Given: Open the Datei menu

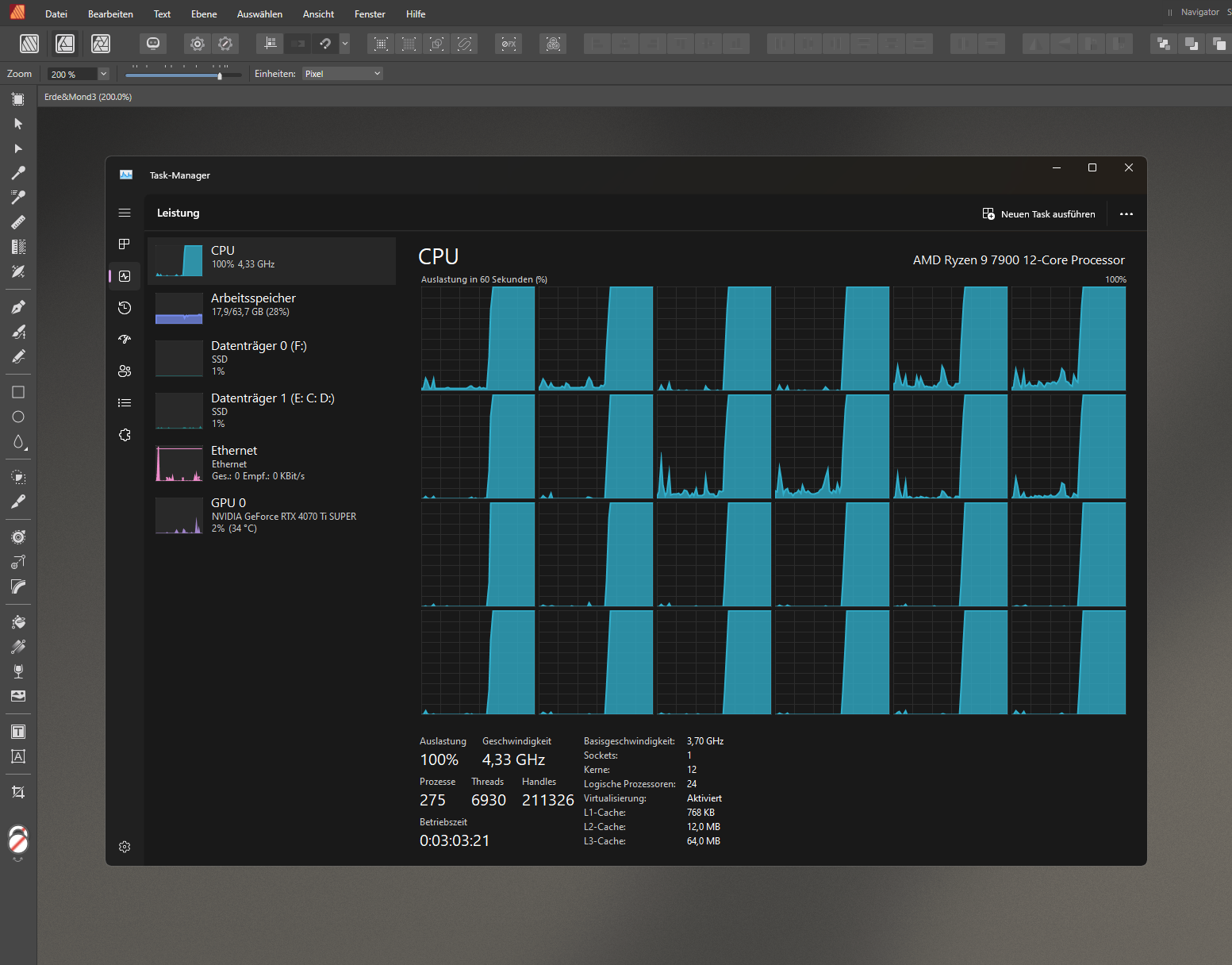Looking at the screenshot, I should pyautogui.click(x=56, y=14).
